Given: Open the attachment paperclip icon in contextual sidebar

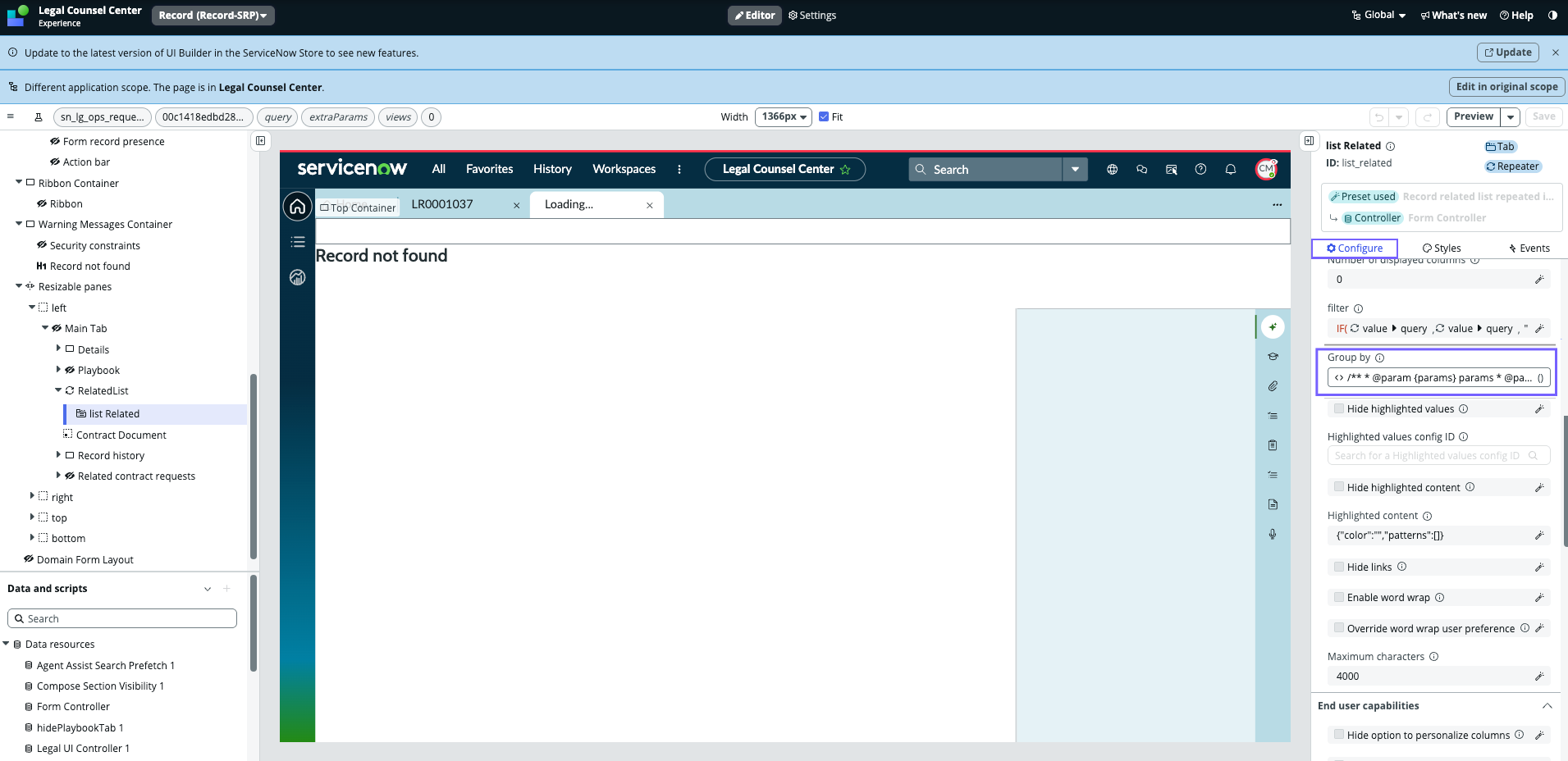Looking at the screenshot, I should pyautogui.click(x=1273, y=385).
